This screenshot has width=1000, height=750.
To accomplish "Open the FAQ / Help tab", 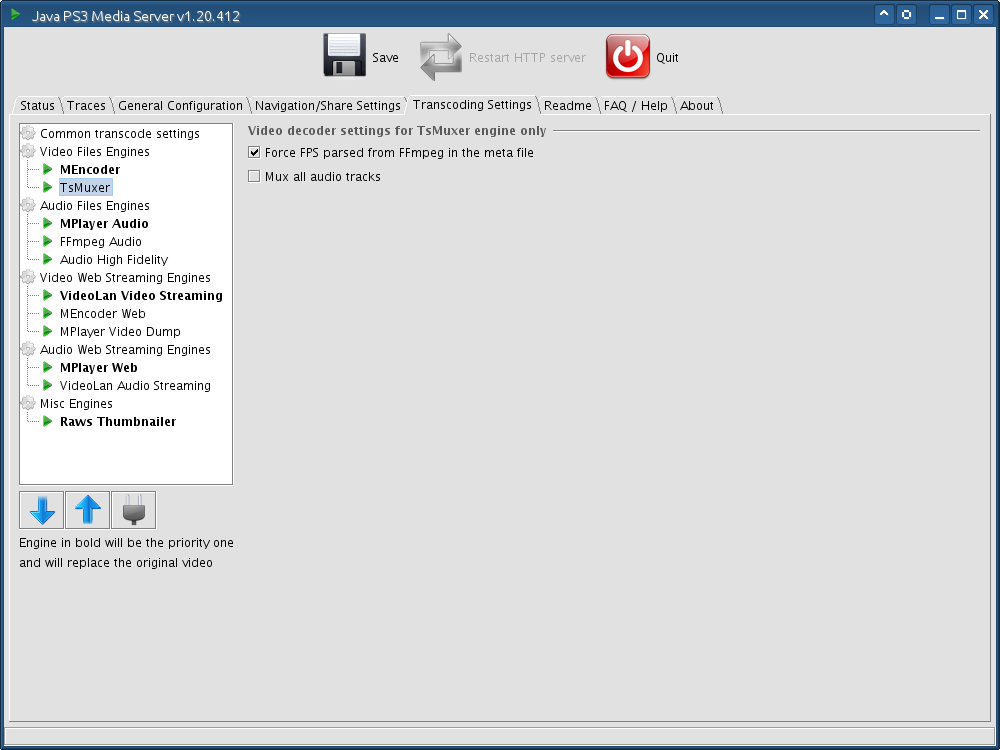I will [635, 105].
